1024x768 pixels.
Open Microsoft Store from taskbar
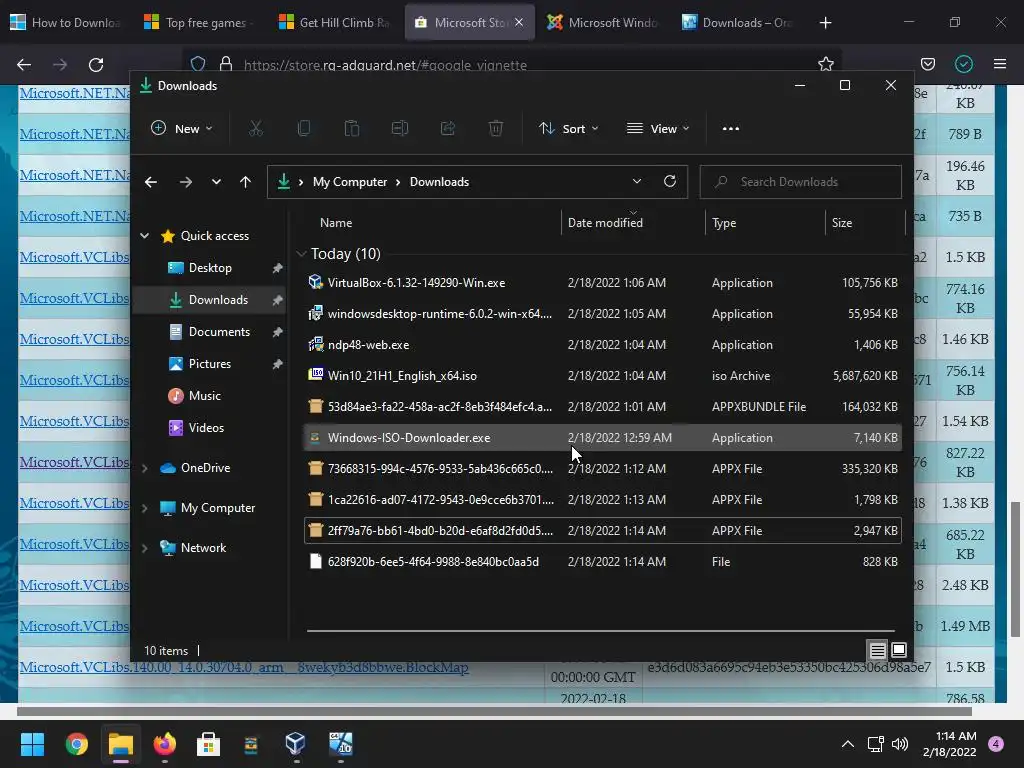point(208,744)
